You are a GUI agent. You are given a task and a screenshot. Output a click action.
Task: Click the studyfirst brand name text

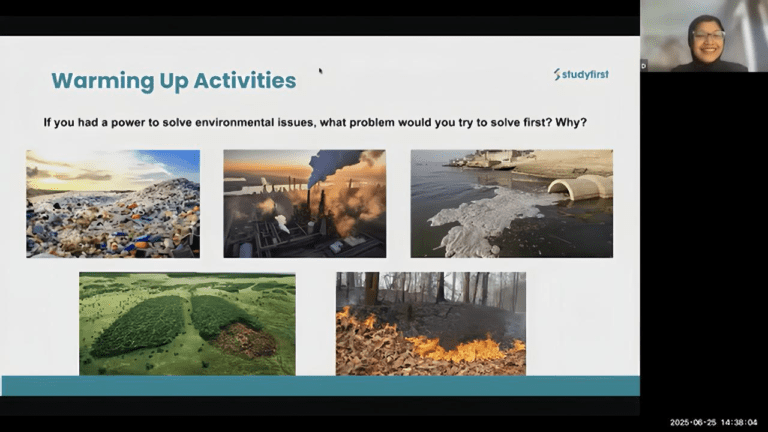click(586, 74)
